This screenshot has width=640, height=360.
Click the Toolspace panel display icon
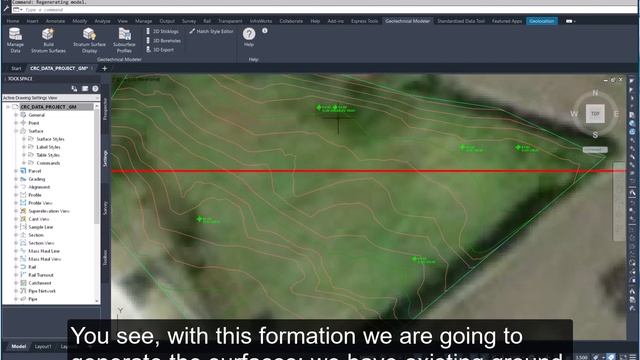click(x=85, y=89)
